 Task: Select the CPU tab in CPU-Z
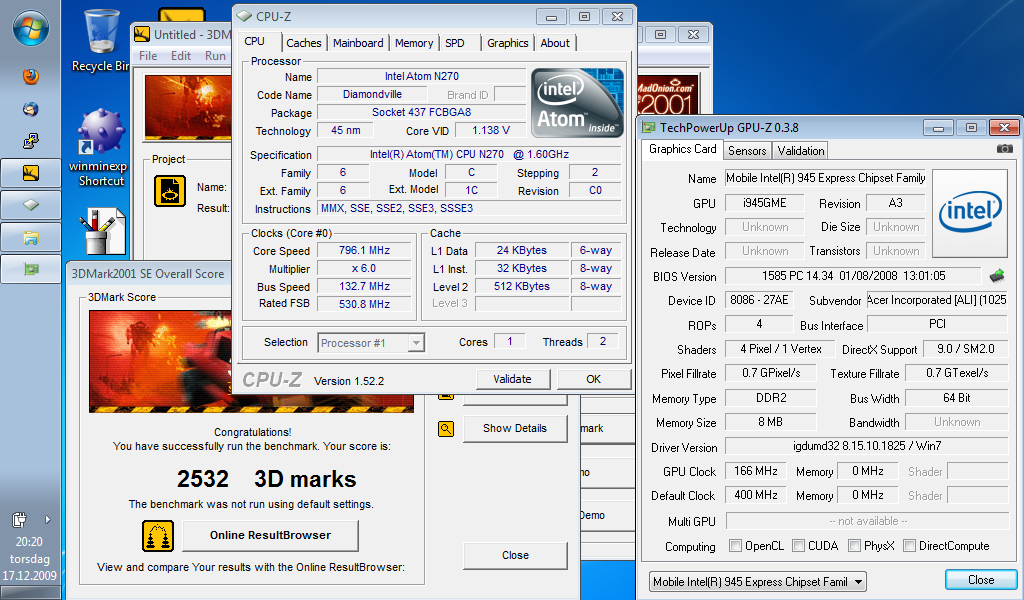(255, 41)
